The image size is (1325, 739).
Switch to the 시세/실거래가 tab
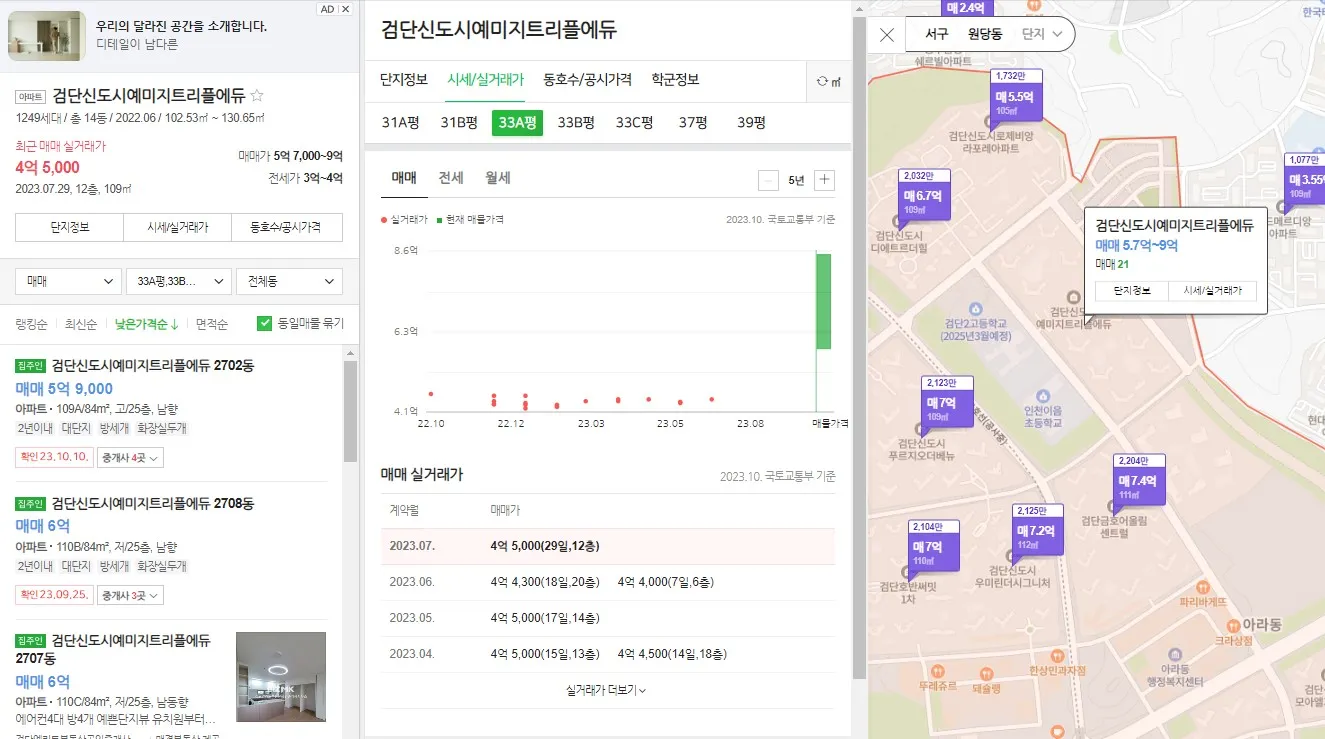(x=486, y=80)
